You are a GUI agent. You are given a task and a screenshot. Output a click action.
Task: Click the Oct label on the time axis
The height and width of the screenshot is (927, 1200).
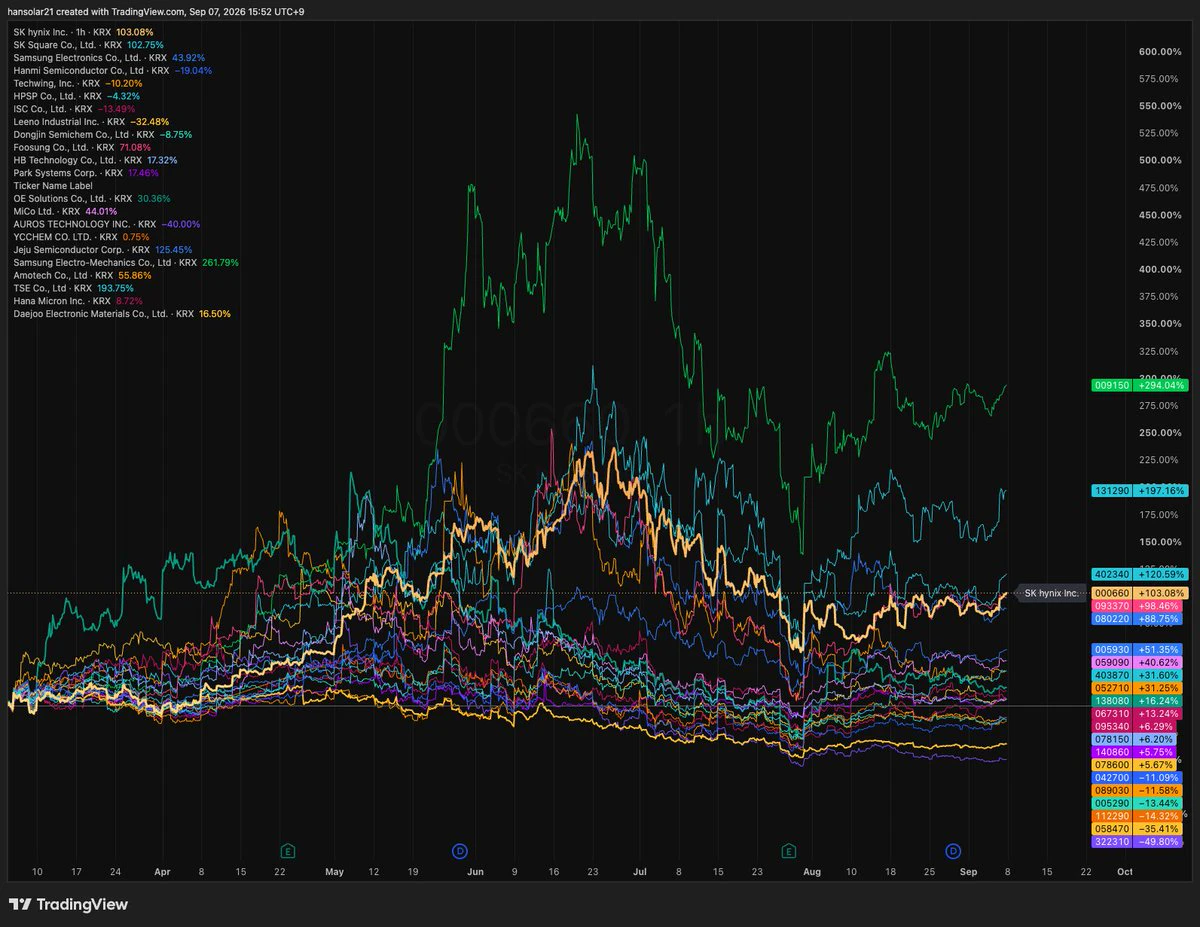1125,872
